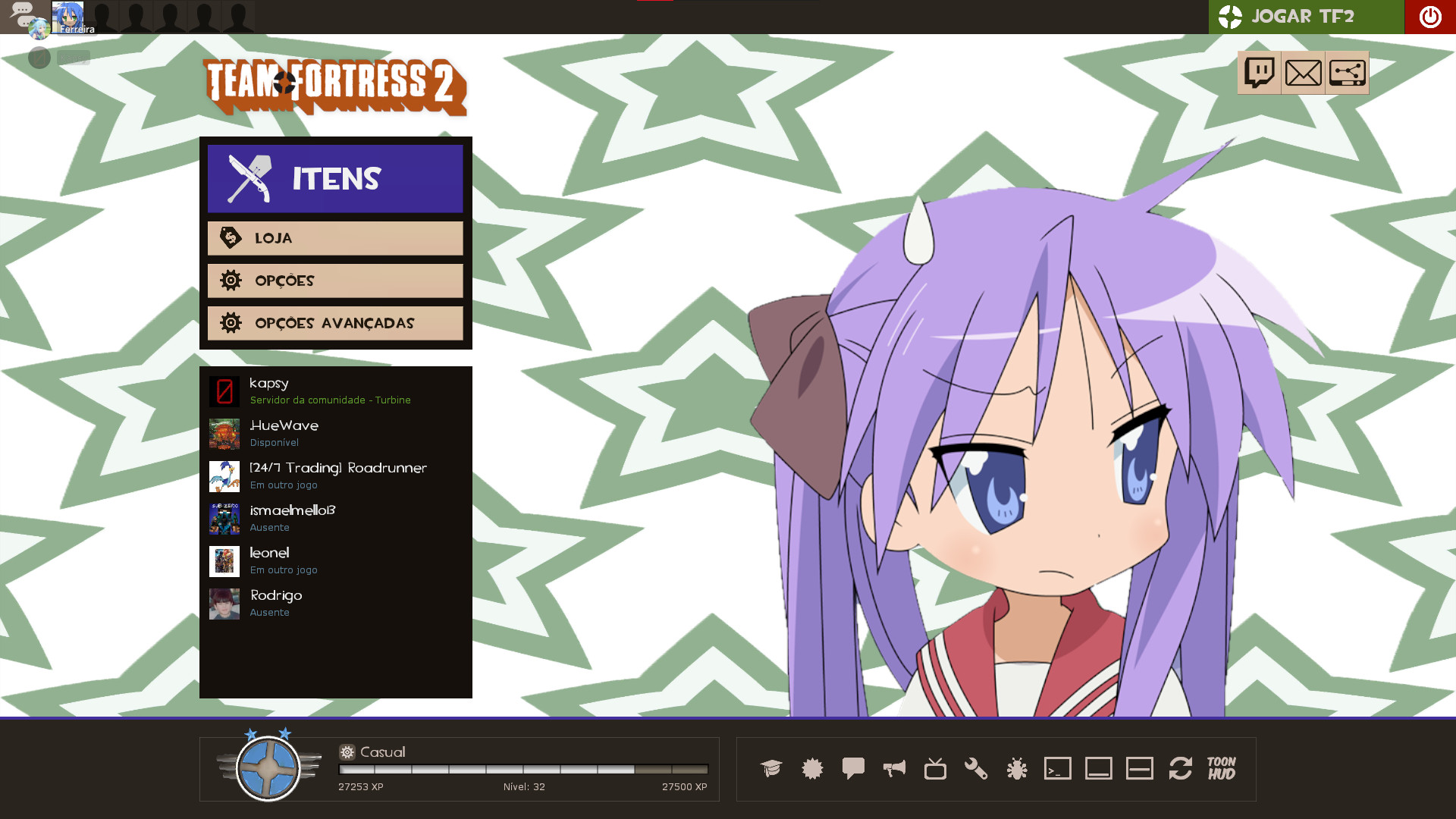This screenshot has width=1456, height=819.
Task: Select friend Rodrigo in friends list
Action: coord(335,604)
